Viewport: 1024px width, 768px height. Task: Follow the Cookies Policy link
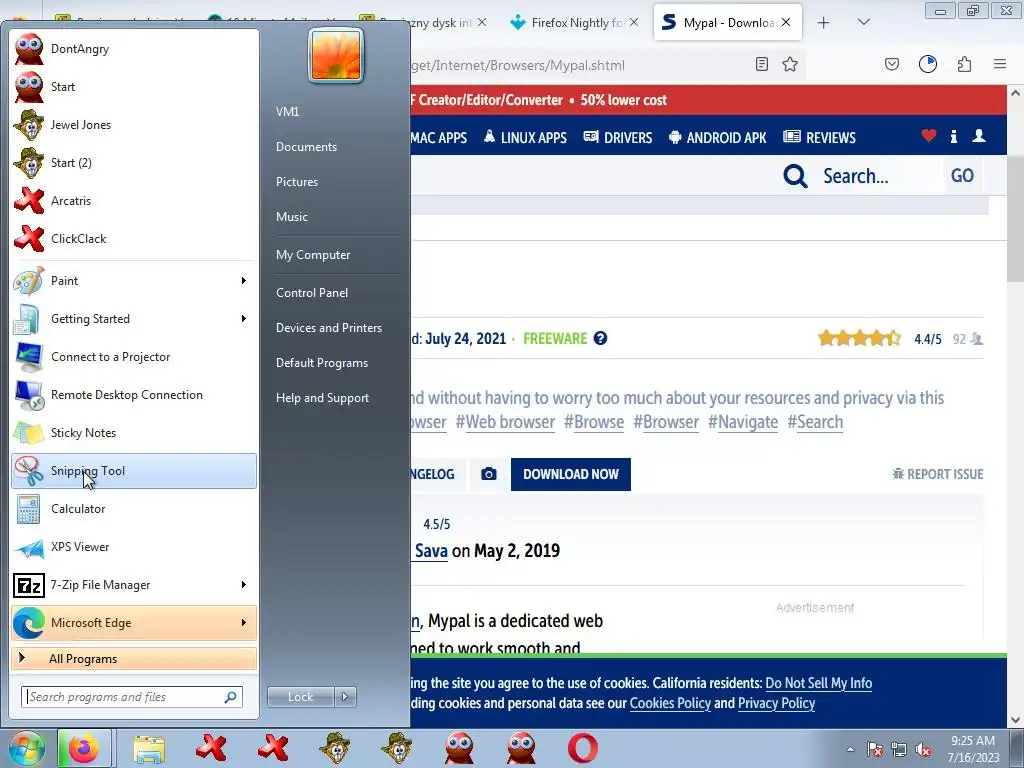(x=670, y=703)
